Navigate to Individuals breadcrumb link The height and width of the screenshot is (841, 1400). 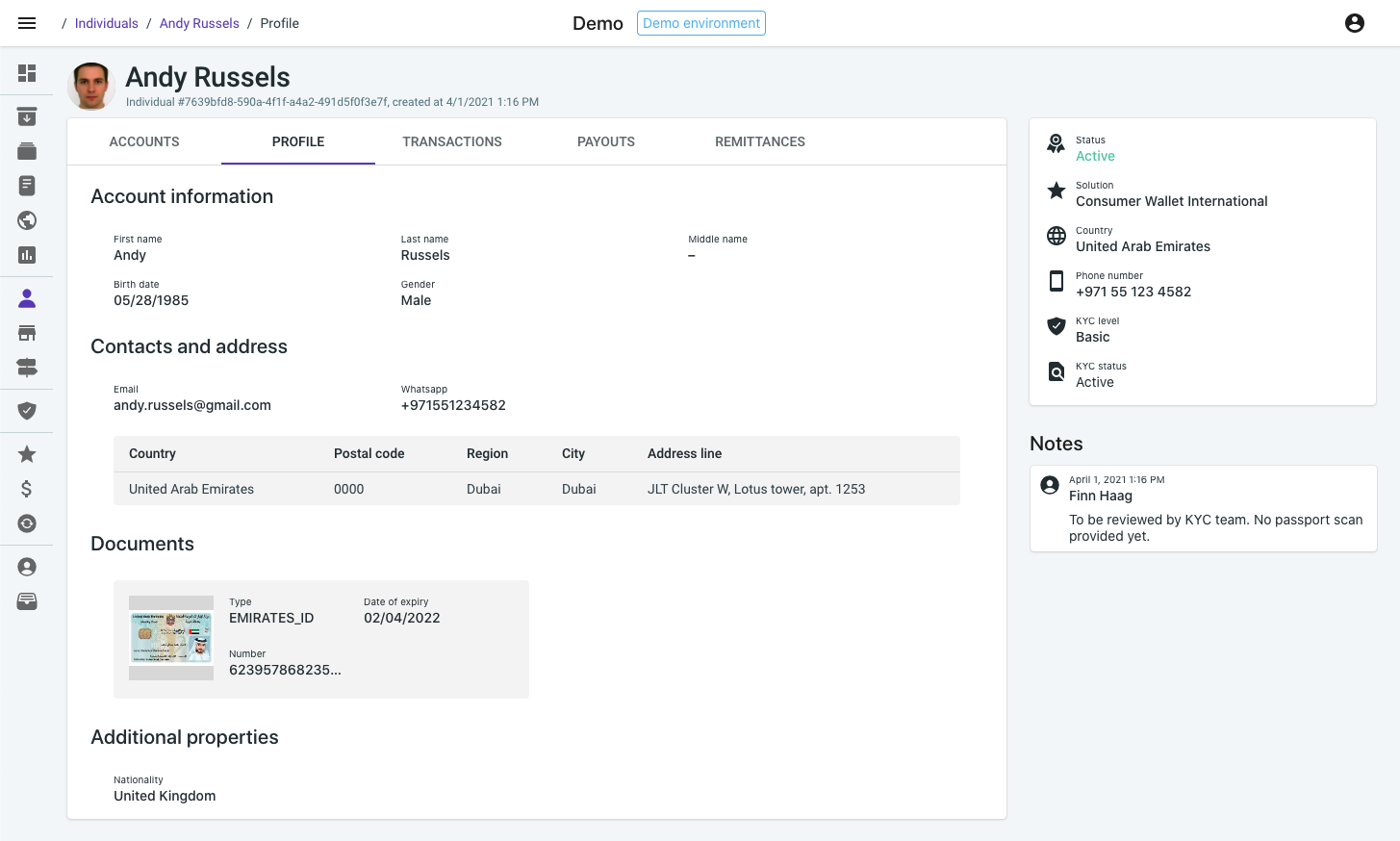[107, 23]
